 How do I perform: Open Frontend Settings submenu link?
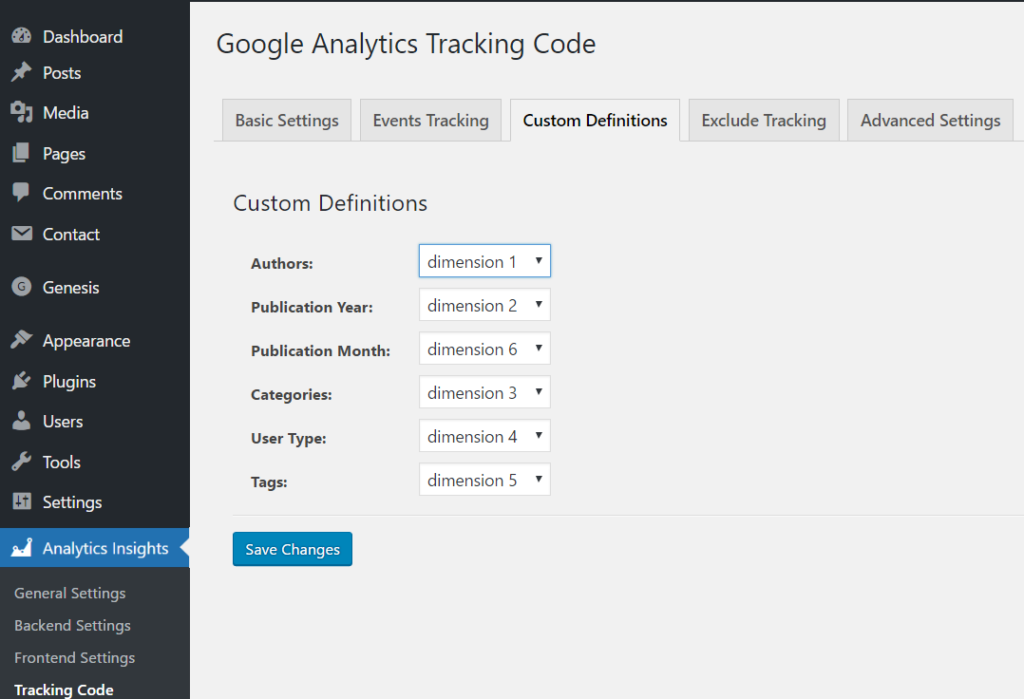tap(74, 658)
